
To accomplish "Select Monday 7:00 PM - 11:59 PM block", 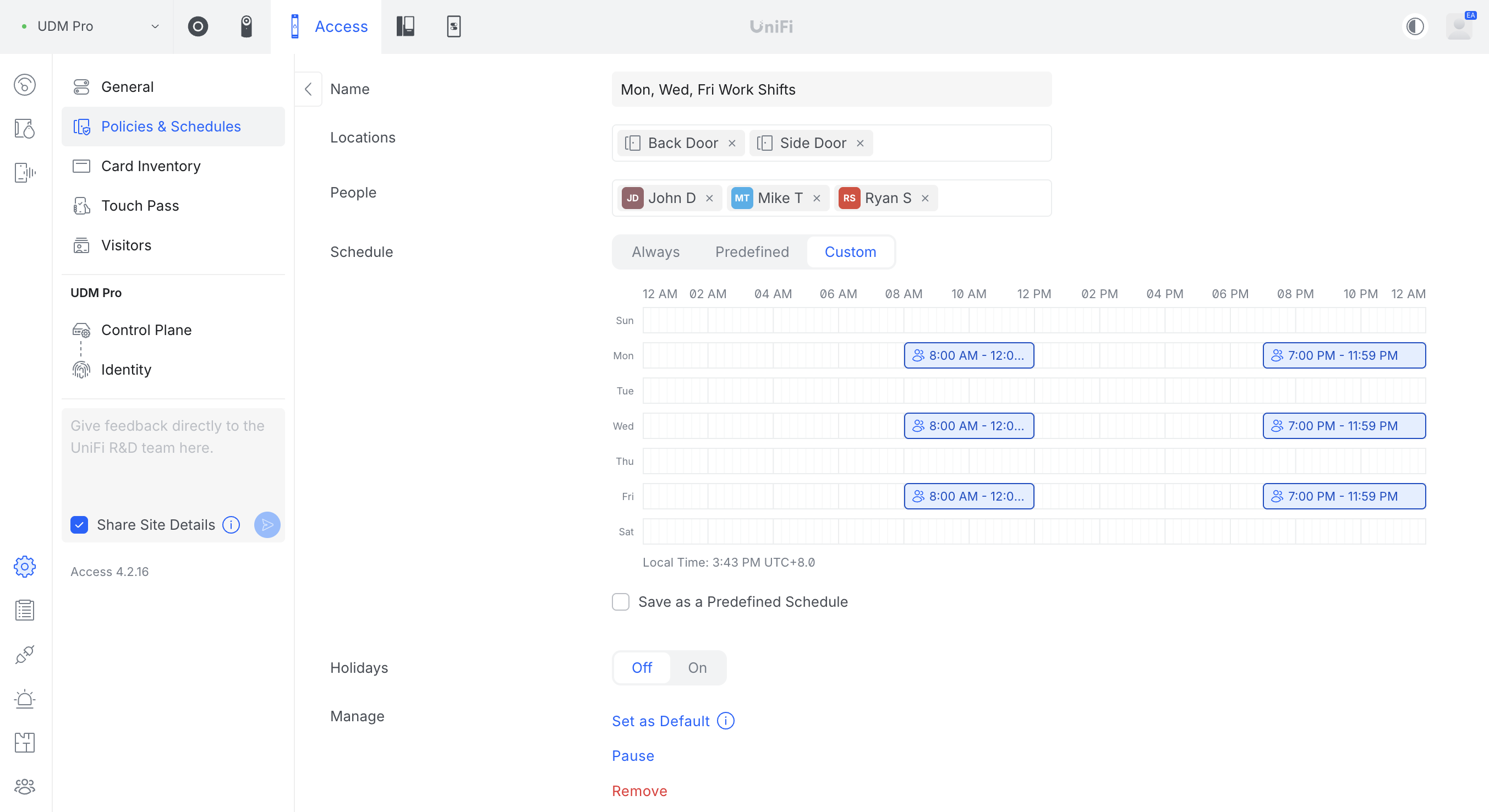I will click(1343, 355).
